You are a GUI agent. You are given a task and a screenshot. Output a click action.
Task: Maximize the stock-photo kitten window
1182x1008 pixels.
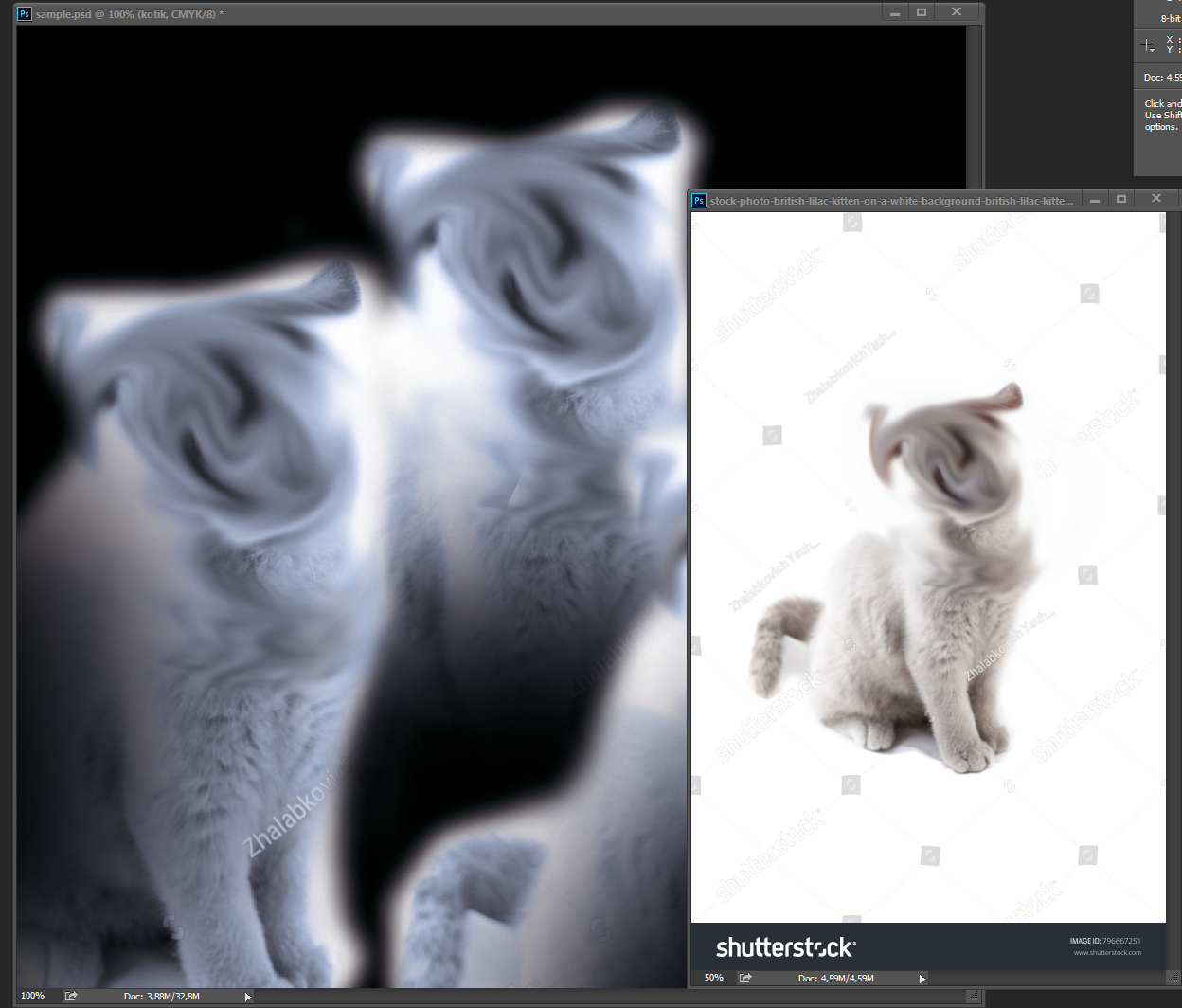1121,199
